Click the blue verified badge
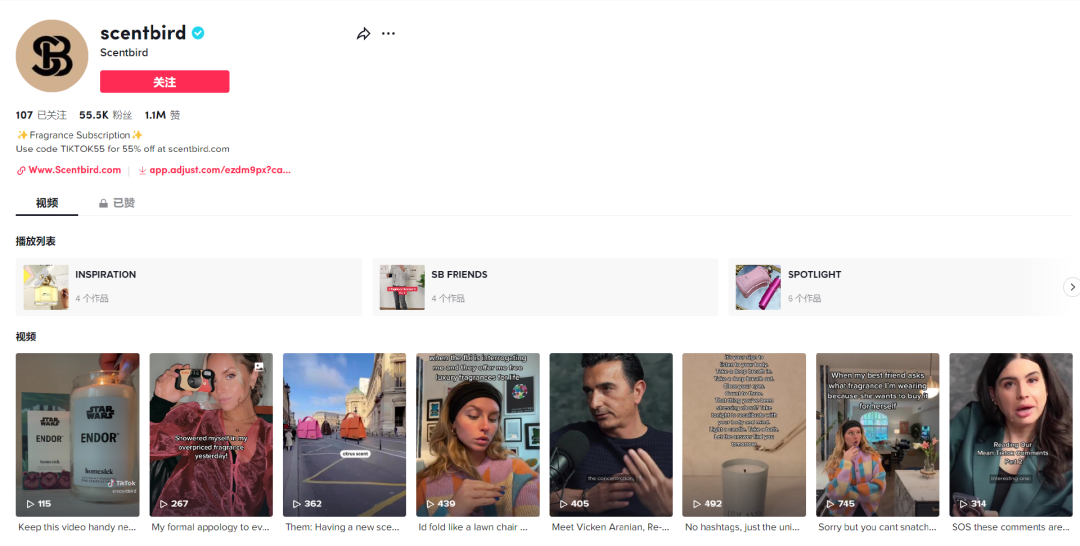Screen dimensions: 1080x546 pyautogui.click(x=198, y=32)
